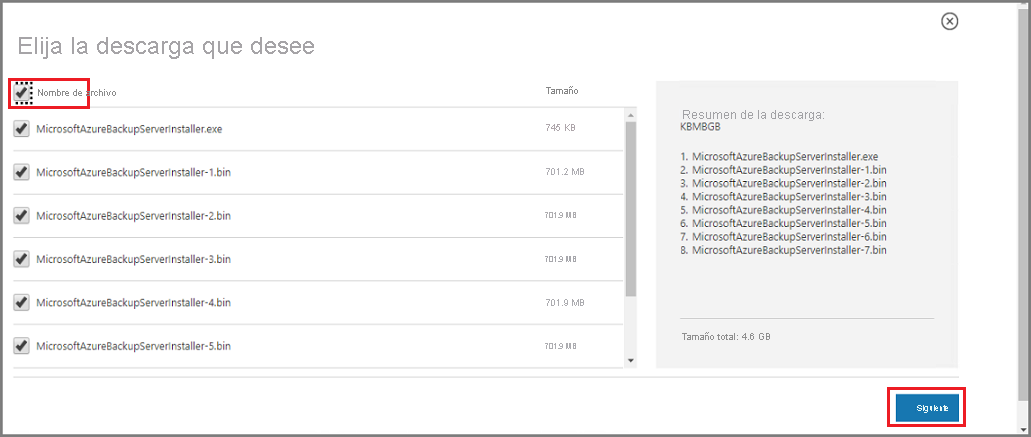Viewport: 1031px width, 437px height.
Task: Uncheck MicrosoftAzureBackupServerInstaller-5.bin checkbox
Action: tap(22, 345)
